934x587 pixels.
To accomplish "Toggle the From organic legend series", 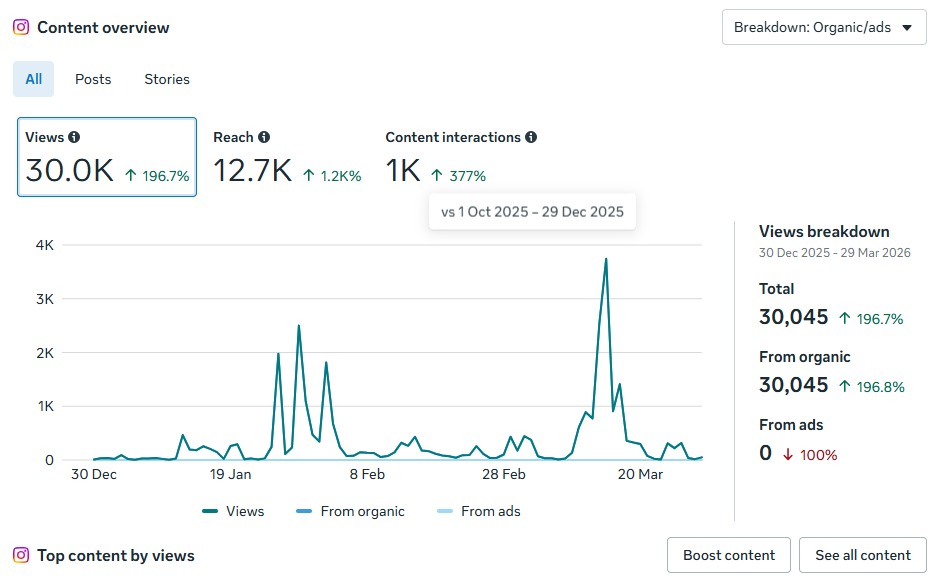I will [350, 511].
